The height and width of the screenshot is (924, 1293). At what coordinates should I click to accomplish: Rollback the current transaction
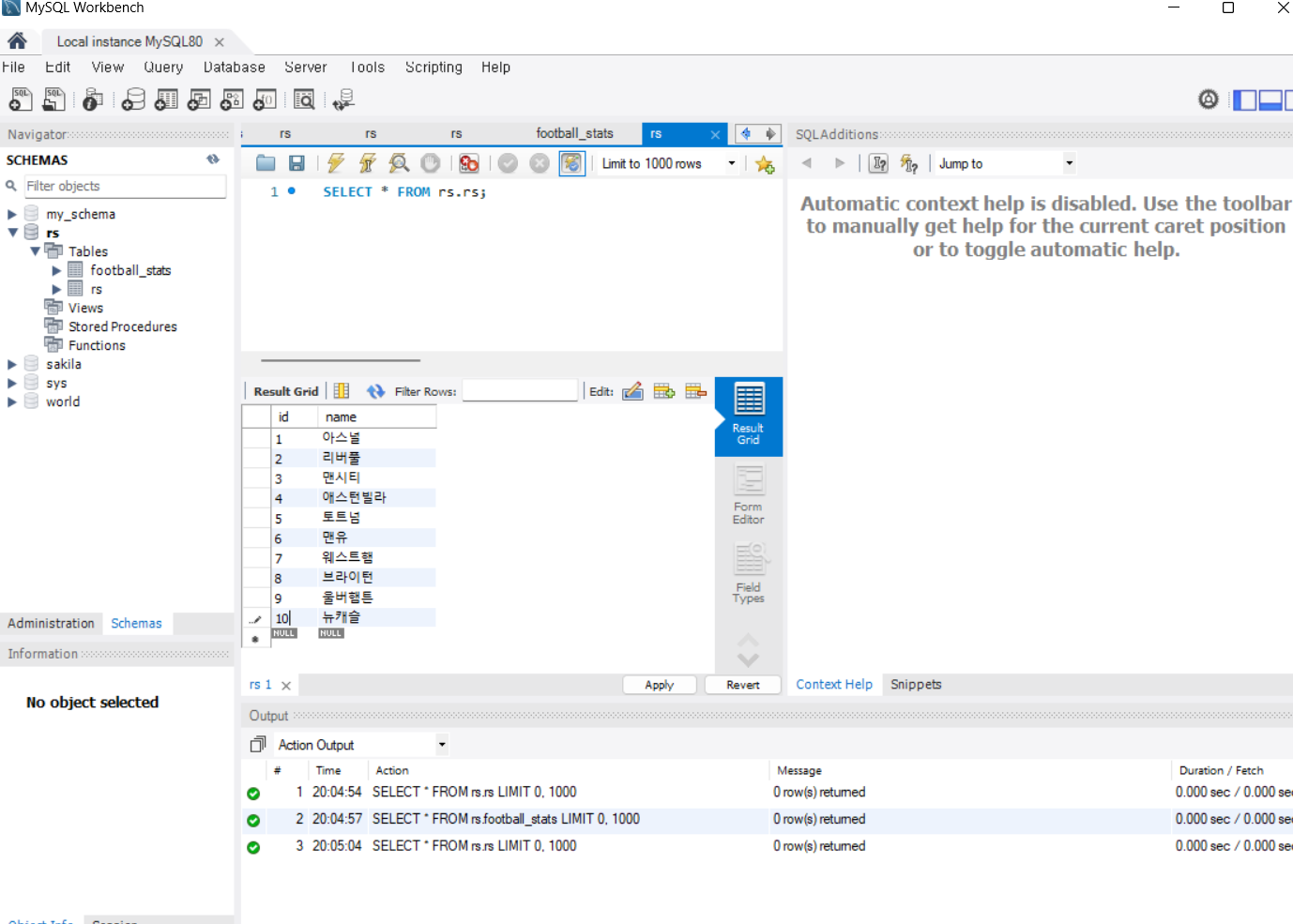tap(540, 163)
